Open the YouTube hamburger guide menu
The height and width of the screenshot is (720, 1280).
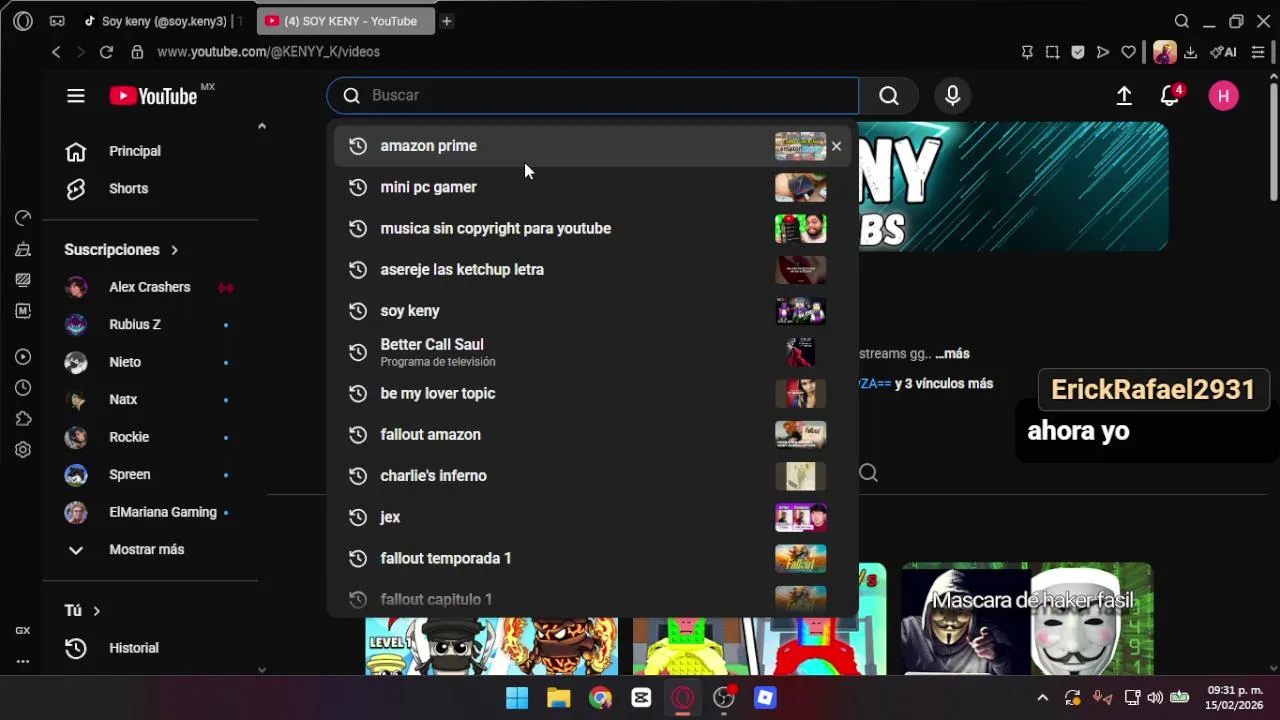click(x=76, y=96)
